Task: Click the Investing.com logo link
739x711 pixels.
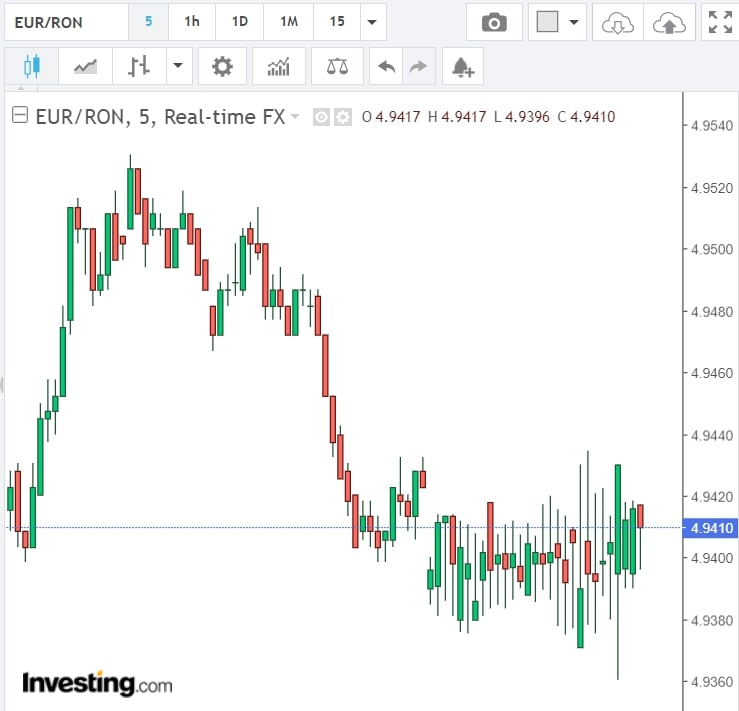Action: 97,684
